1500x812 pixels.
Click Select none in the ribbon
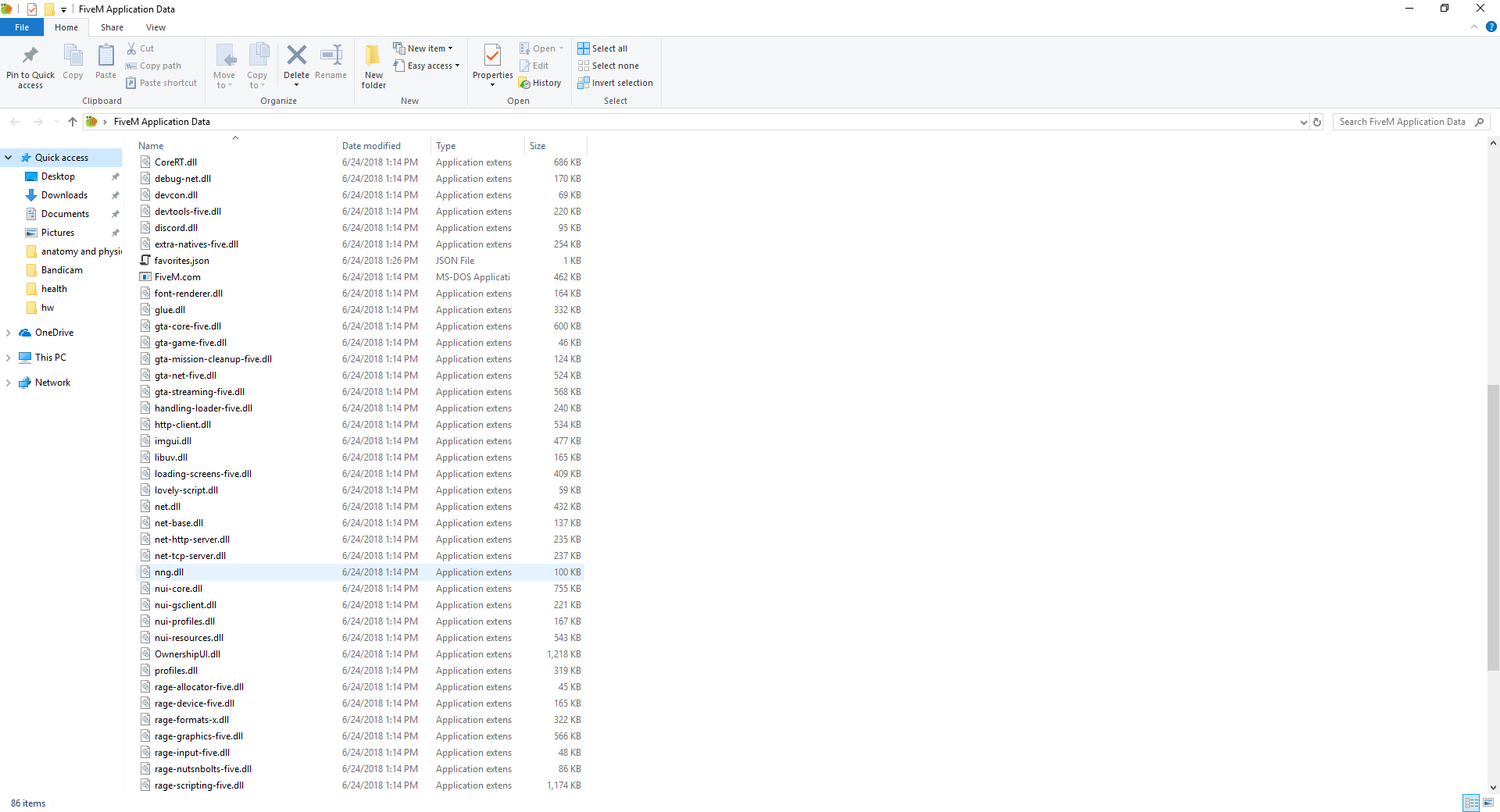[x=608, y=66]
